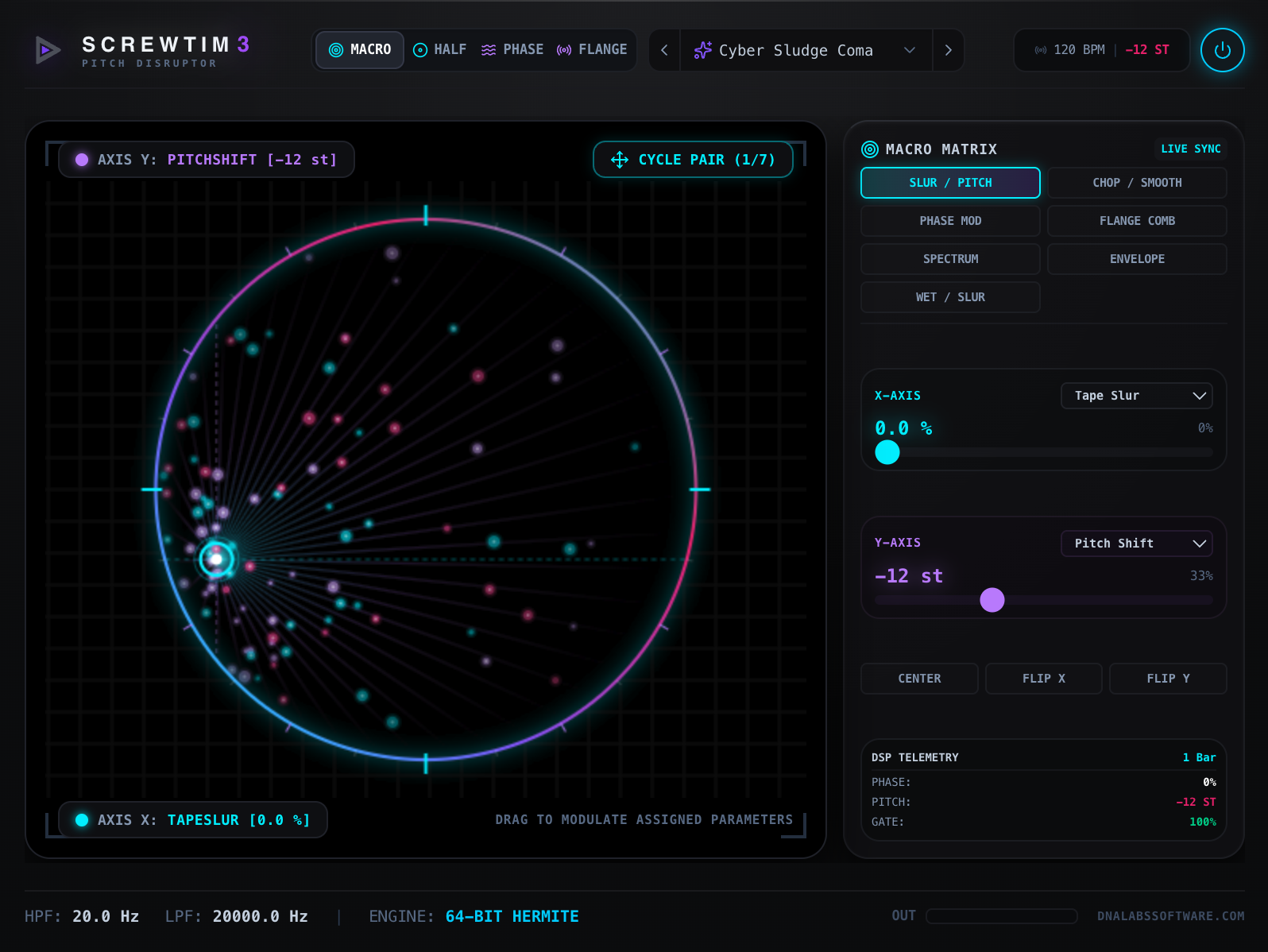Click the Macro Matrix target icon
1268x952 pixels.
pyautogui.click(x=870, y=149)
